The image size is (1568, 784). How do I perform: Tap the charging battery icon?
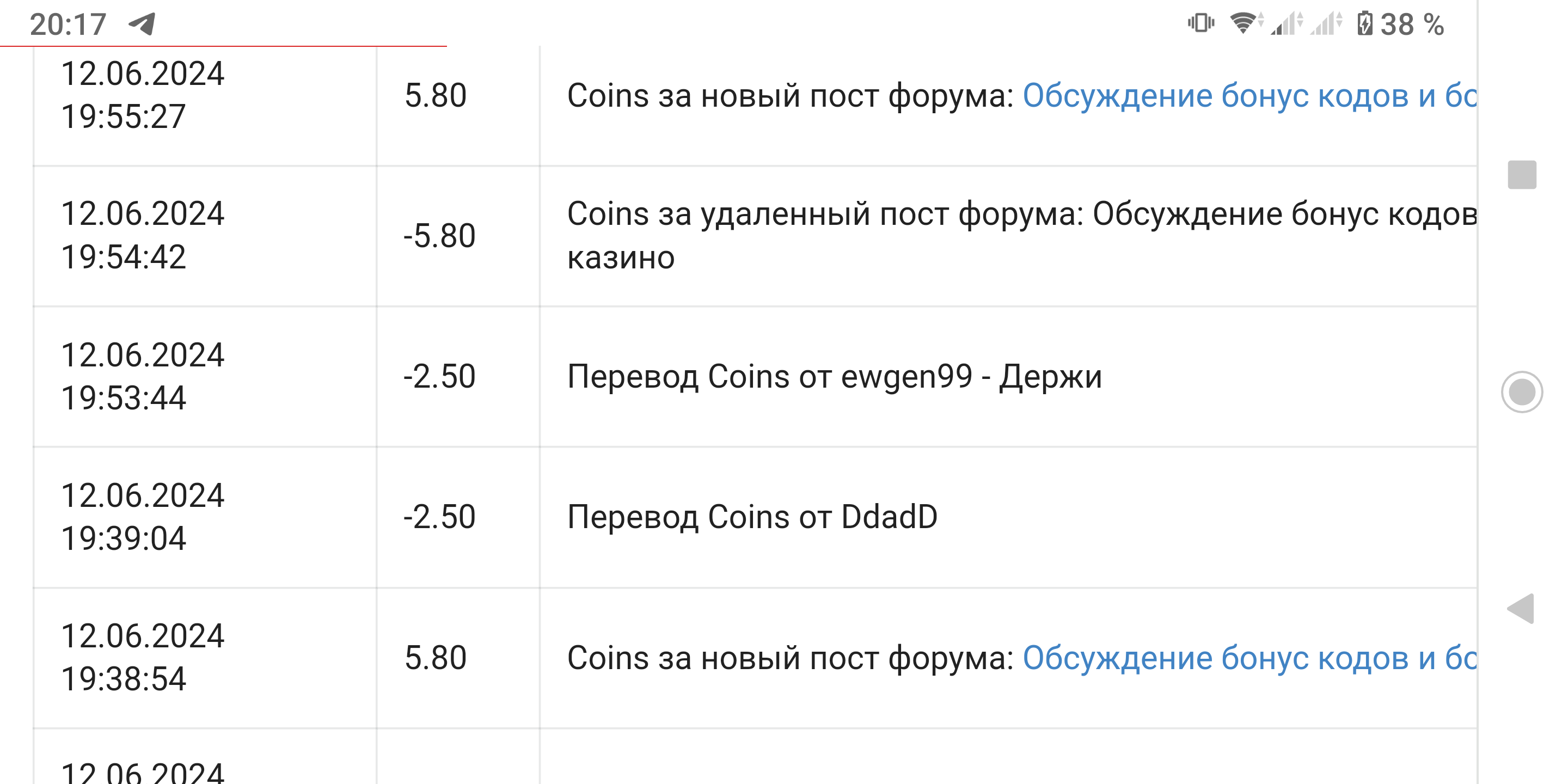tap(1365, 24)
